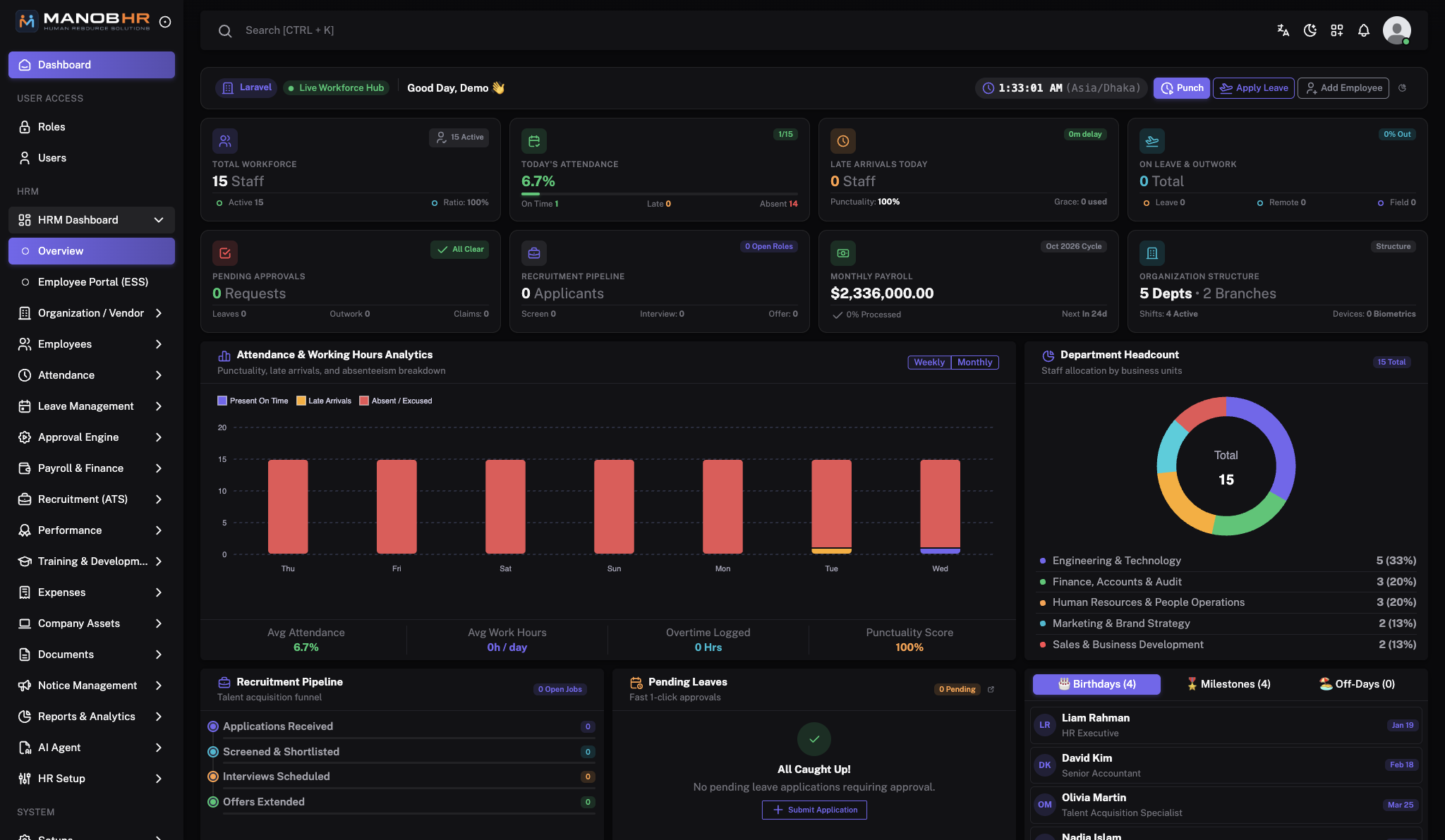The width and height of the screenshot is (1445, 840).
Task: Toggle Present On Time legend swatch
Action: click(222, 401)
